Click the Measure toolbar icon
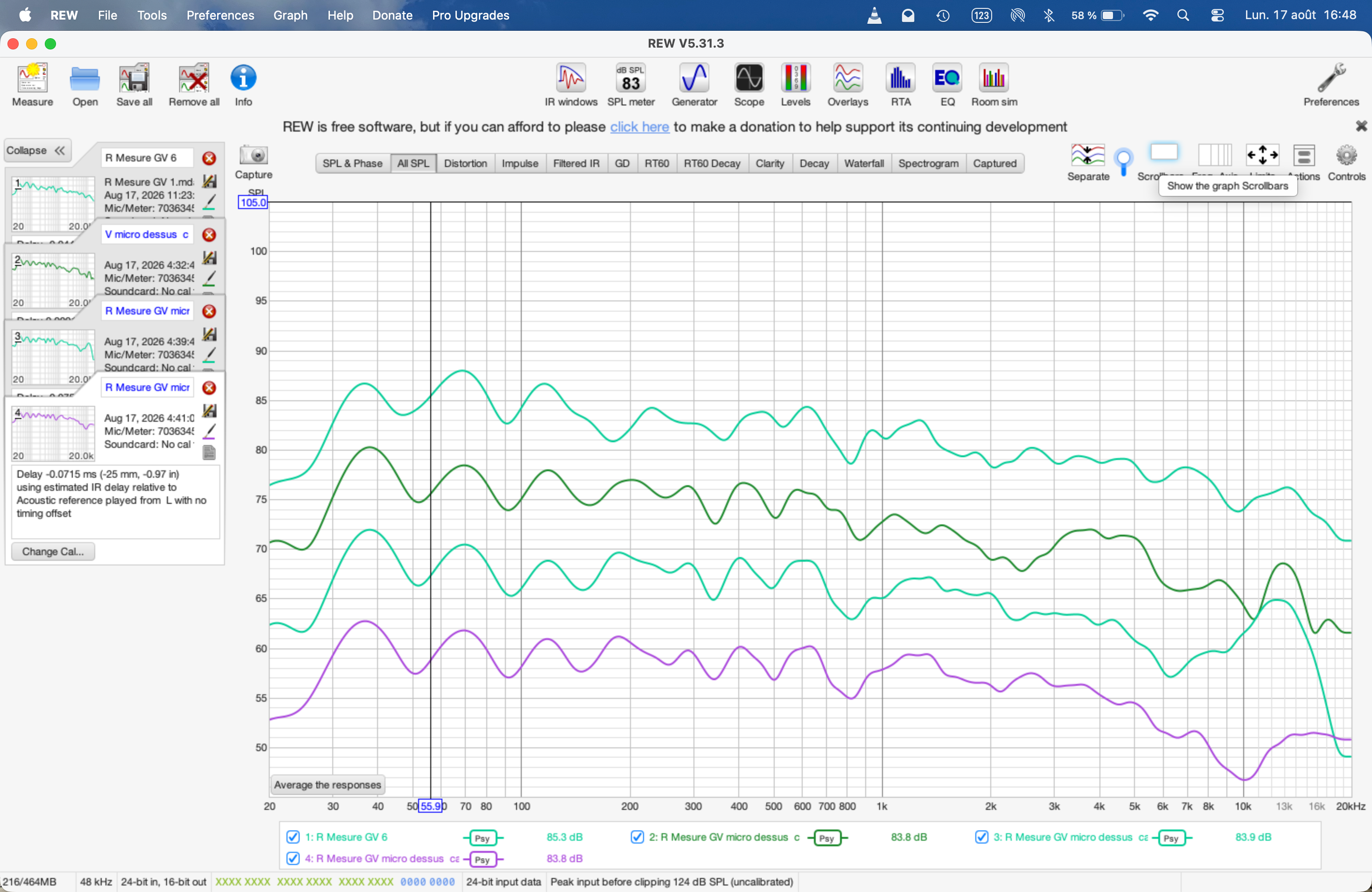1372x892 pixels. click(x=32, y=85)
